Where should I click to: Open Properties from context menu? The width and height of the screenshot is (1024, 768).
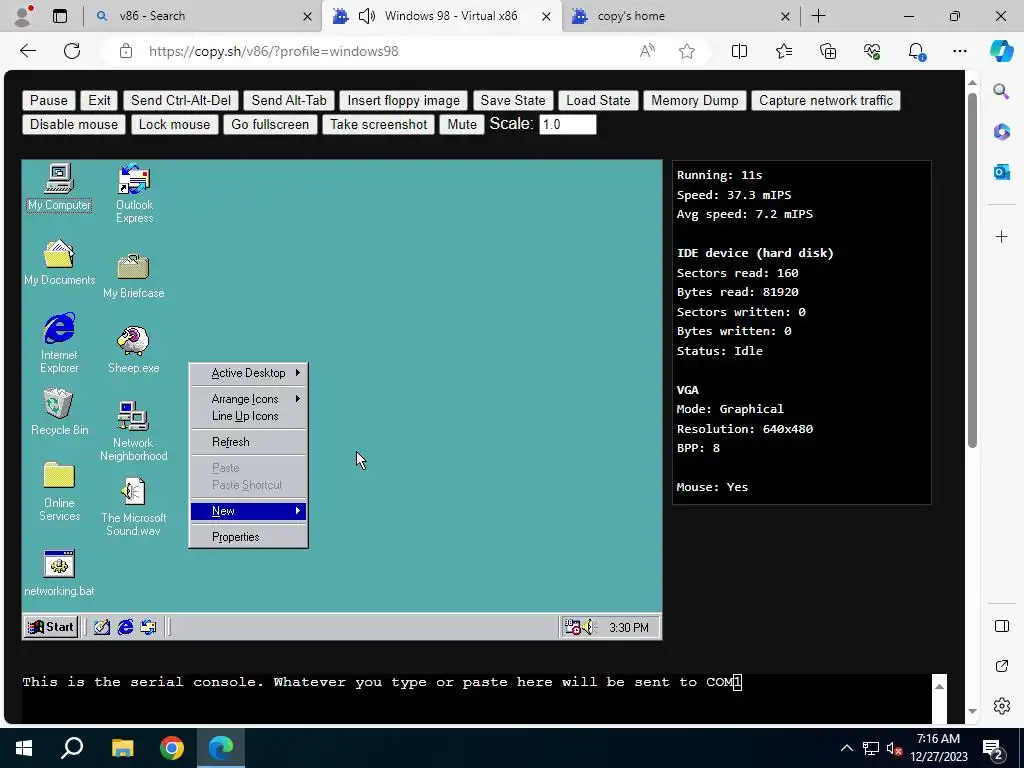click(x=248, y=537)
